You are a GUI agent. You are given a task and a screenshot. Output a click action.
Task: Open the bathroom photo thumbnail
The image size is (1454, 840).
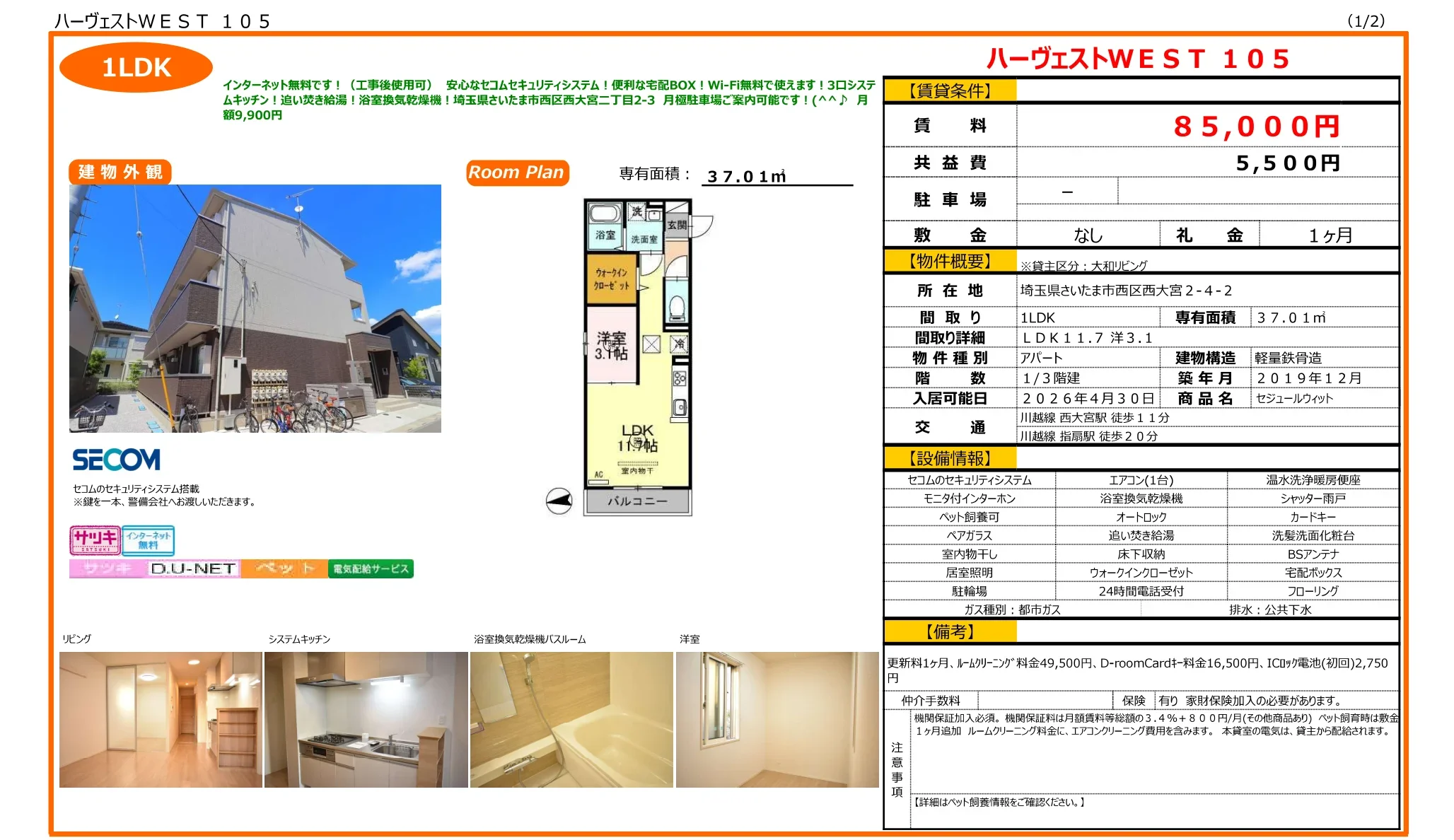point(571,719)
